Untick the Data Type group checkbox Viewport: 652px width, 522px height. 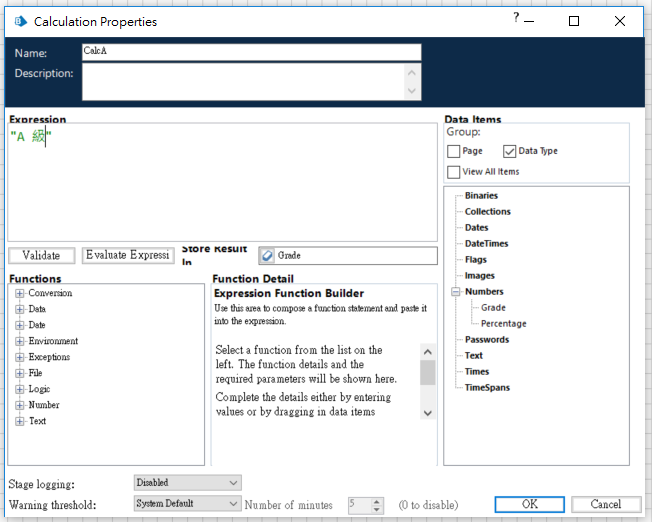pos(509,151)
